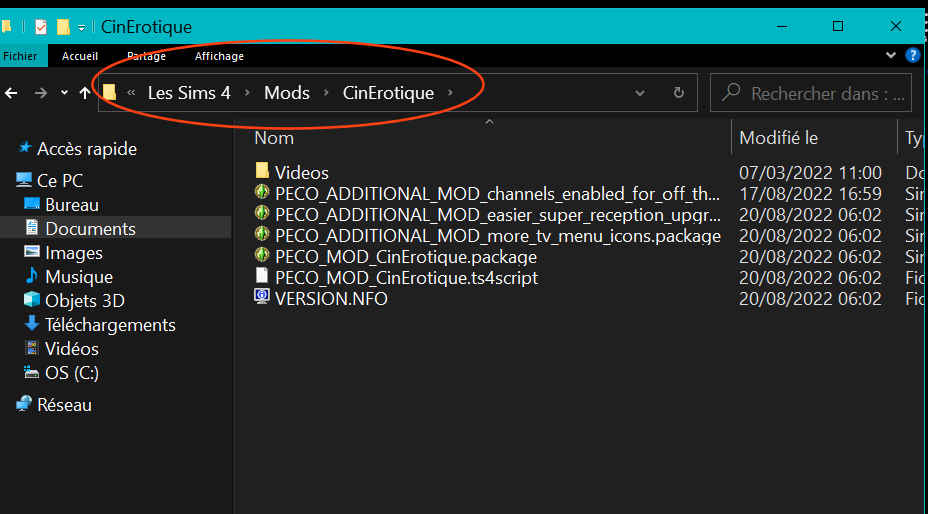
Task: Click Properties icon in quick access toolbar
Action: 40,27
